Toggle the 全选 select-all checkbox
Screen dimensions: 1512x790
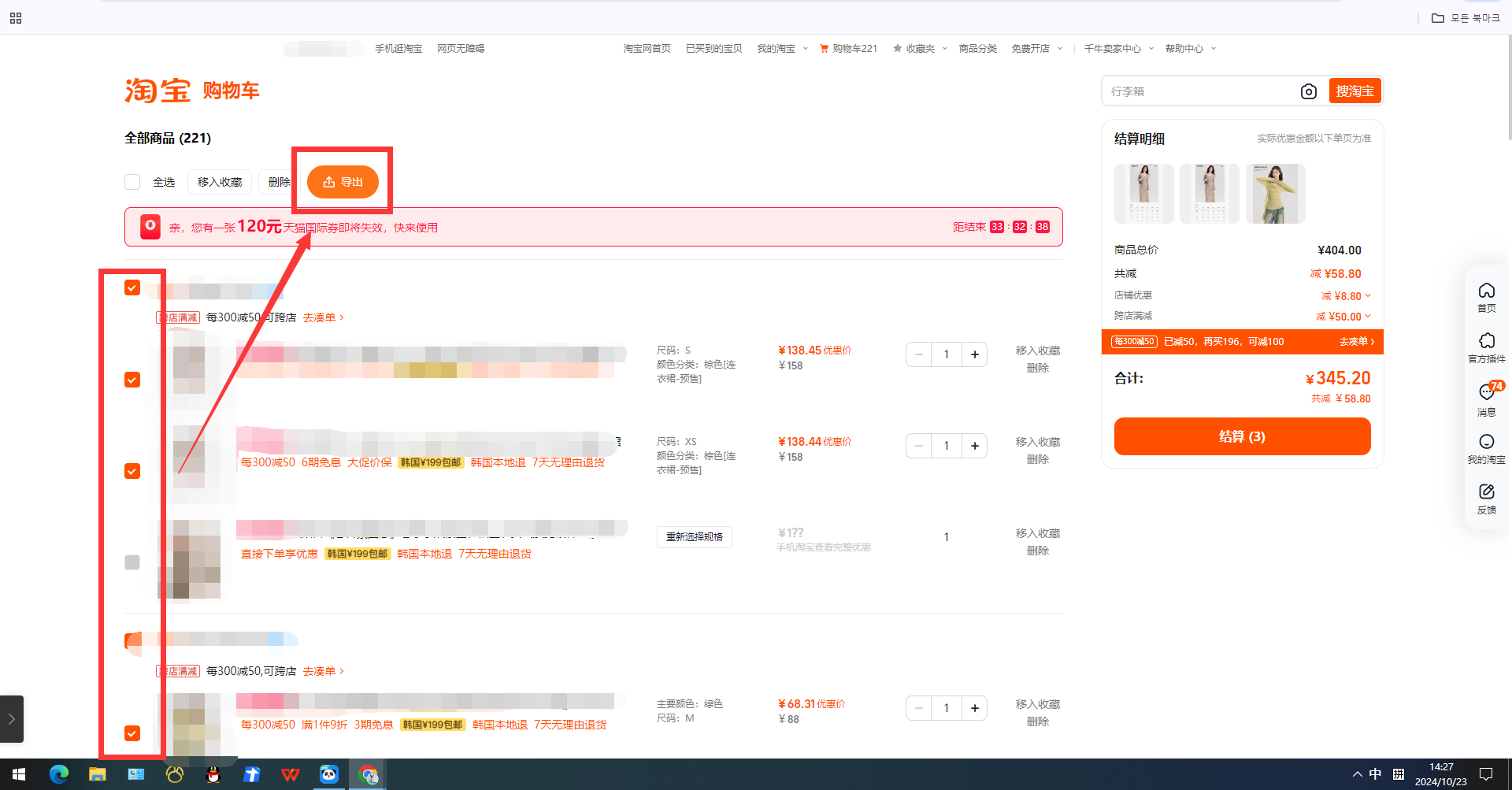pyautogui.click(x=132, y=182)
